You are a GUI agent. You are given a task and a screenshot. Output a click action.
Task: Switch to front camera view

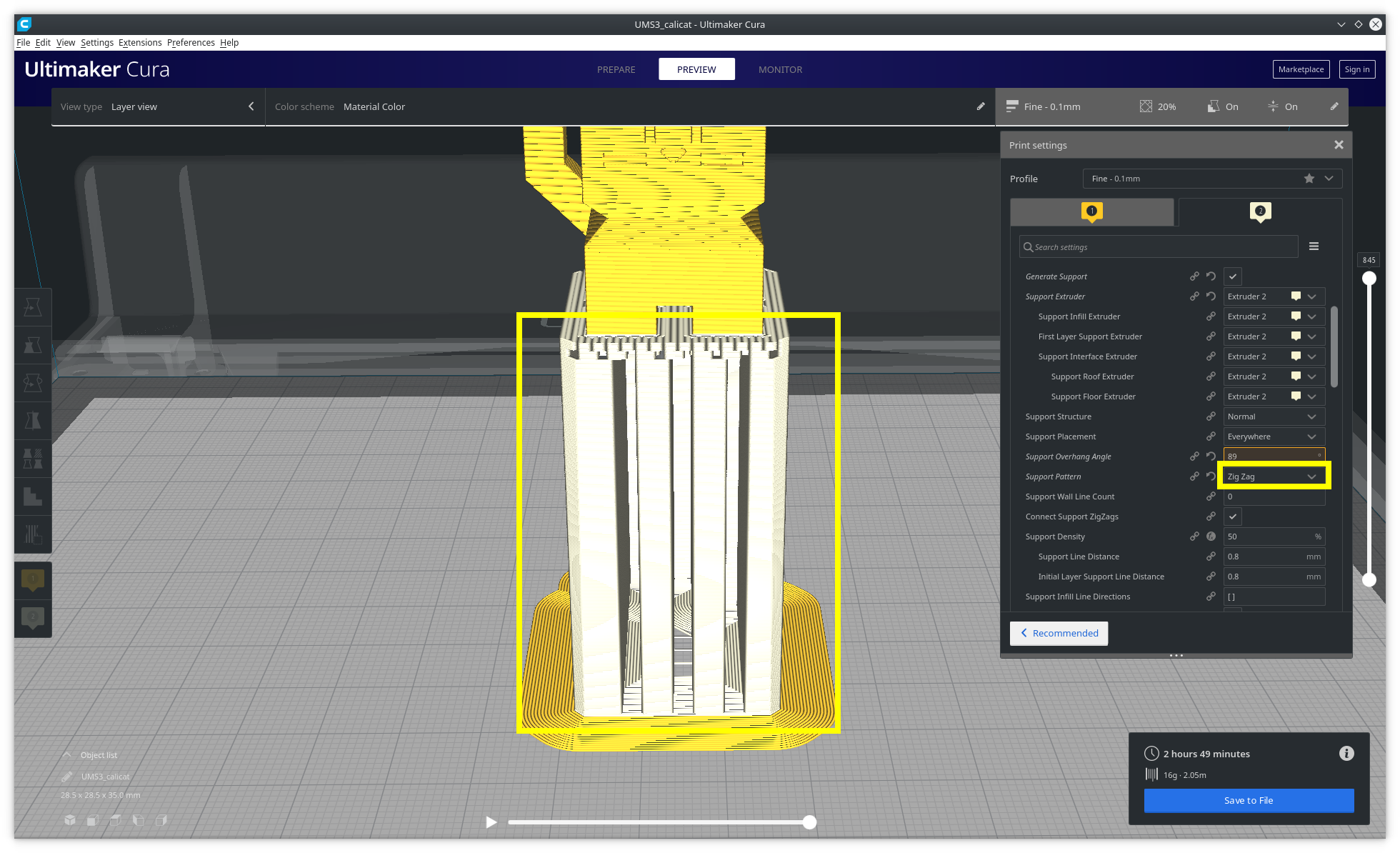93,820
